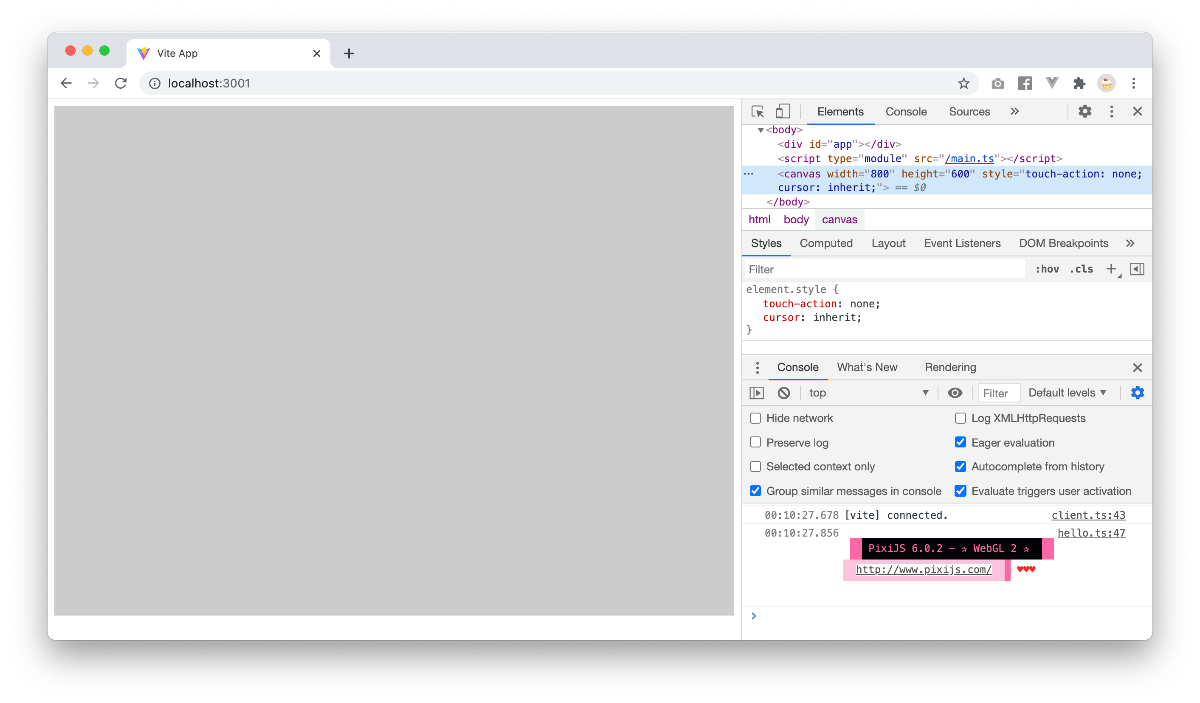Viewport: 1200px width, 703px height.
Task: Open the Vue devtools extension icon
Action: pyautogui.click(x=1052, y=83)
